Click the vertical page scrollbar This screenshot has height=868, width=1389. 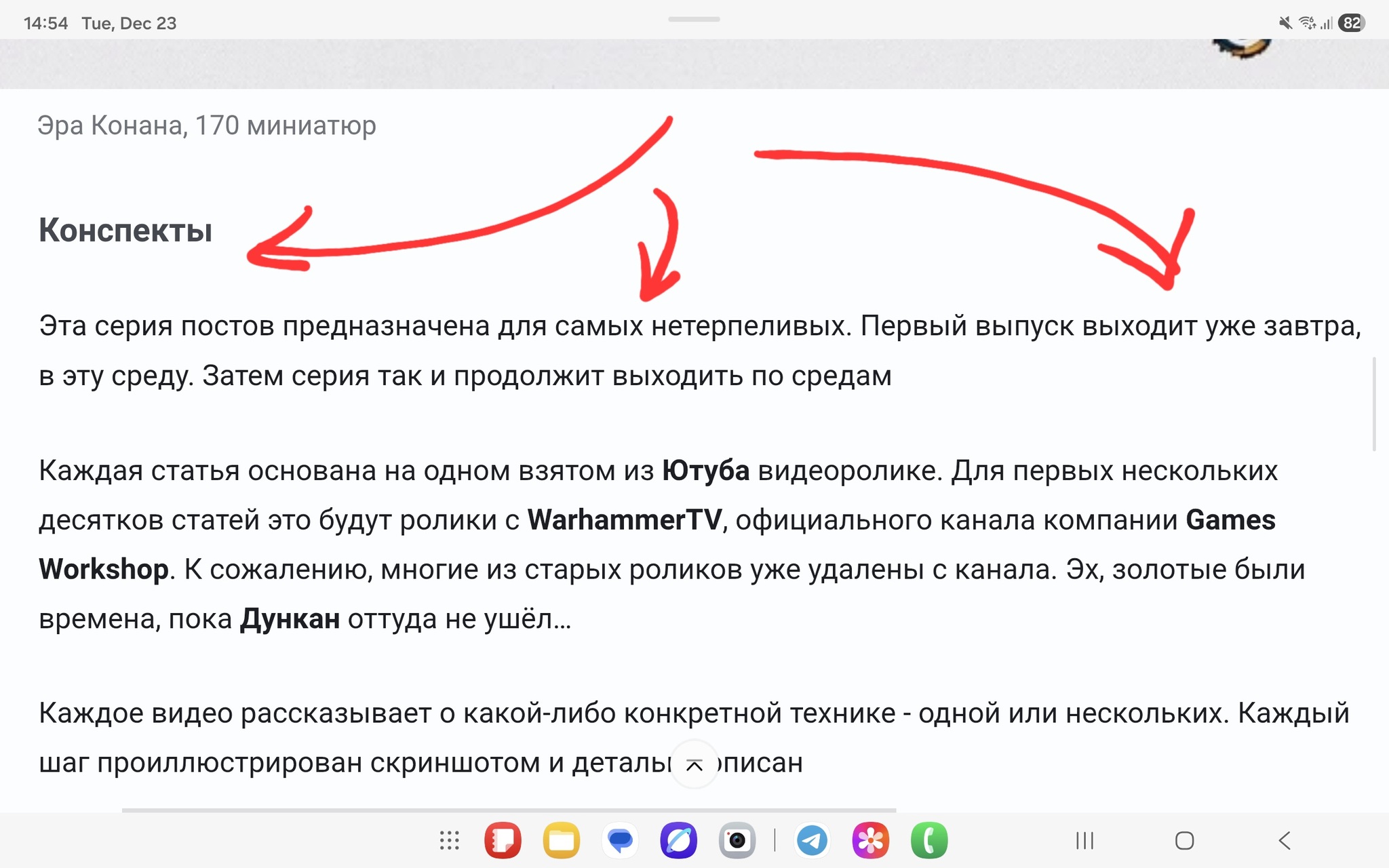click(x=1374, y=403)
